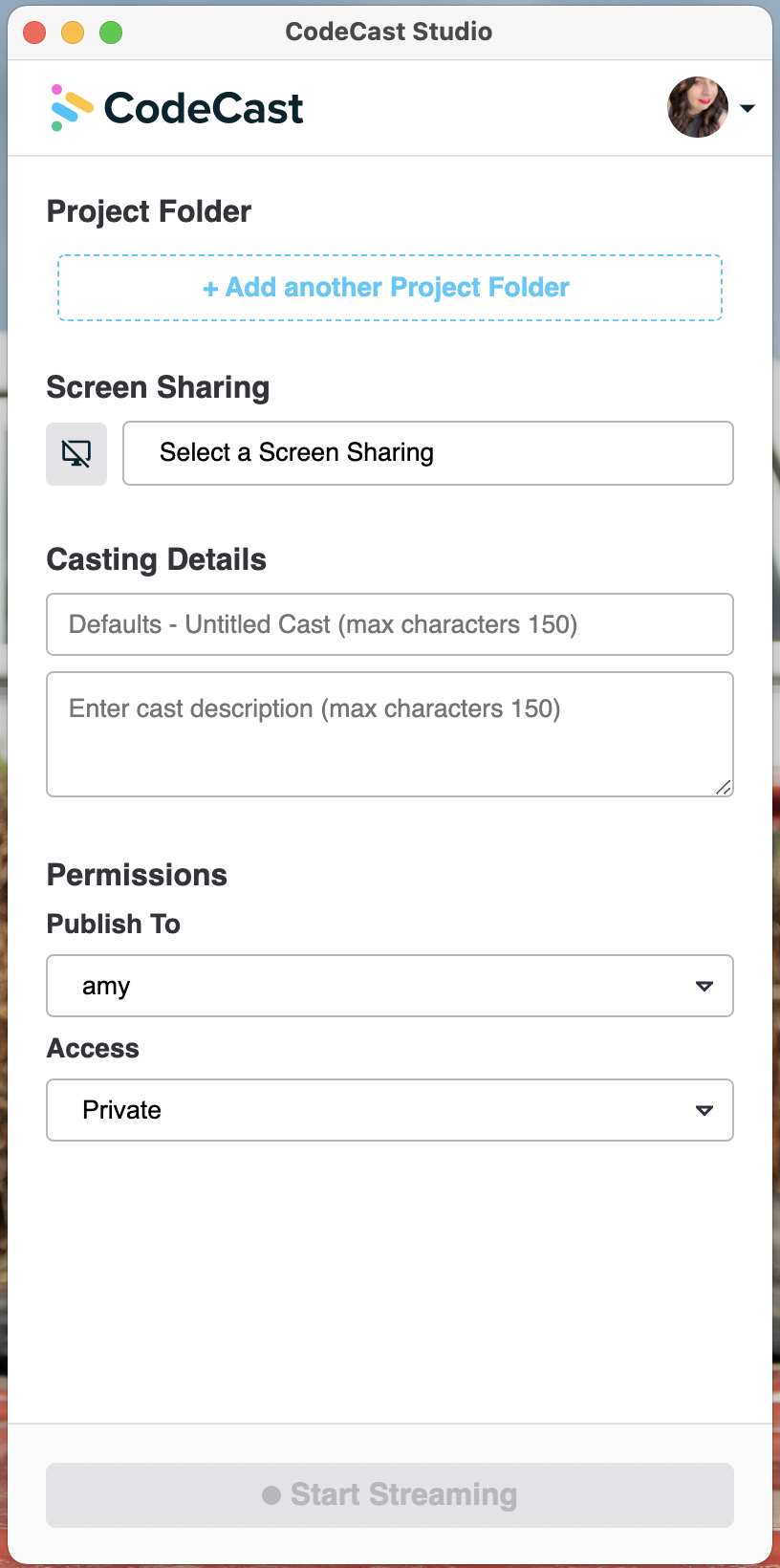Image resolution: width=780 pixels, height=1568 pixels.
Task: Click the CodeCast Studio window title bar
Action: [x=389, y=32]
